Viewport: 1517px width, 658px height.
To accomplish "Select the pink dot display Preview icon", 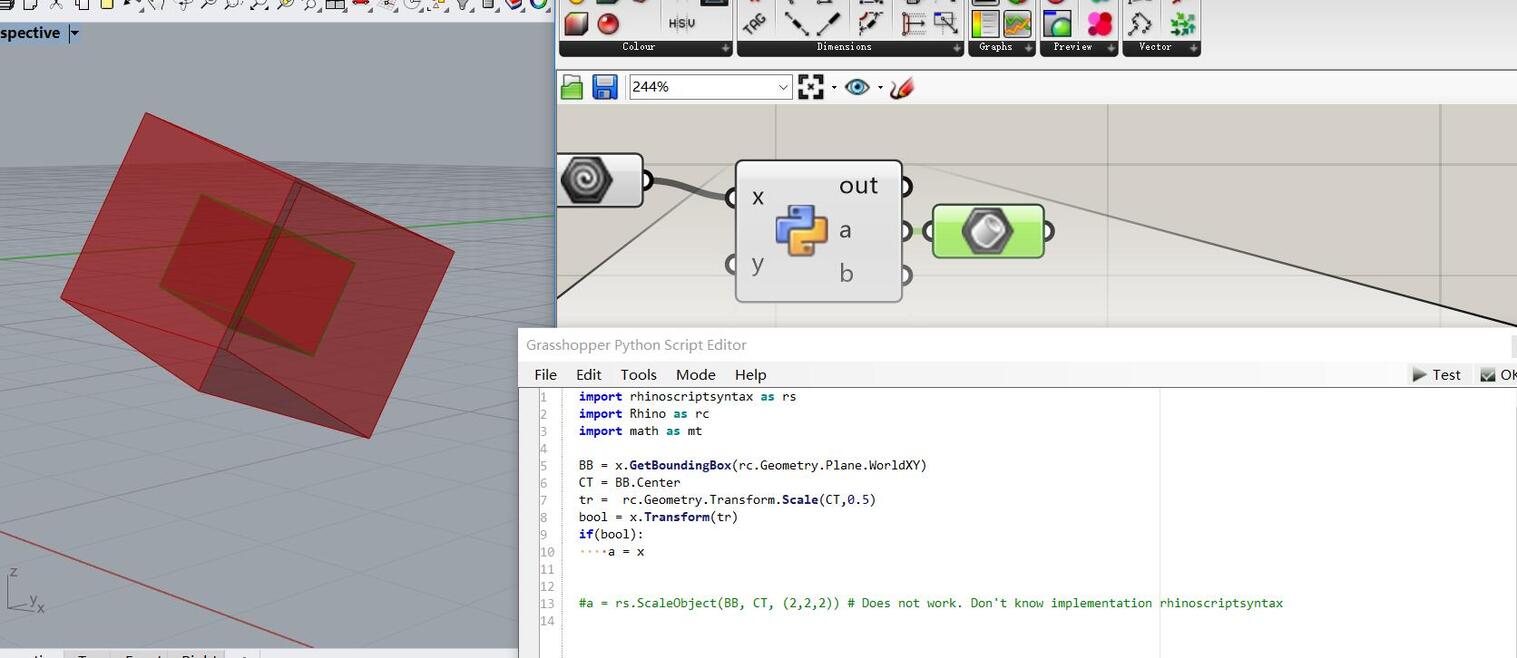I will click(x=1100, y=23).
